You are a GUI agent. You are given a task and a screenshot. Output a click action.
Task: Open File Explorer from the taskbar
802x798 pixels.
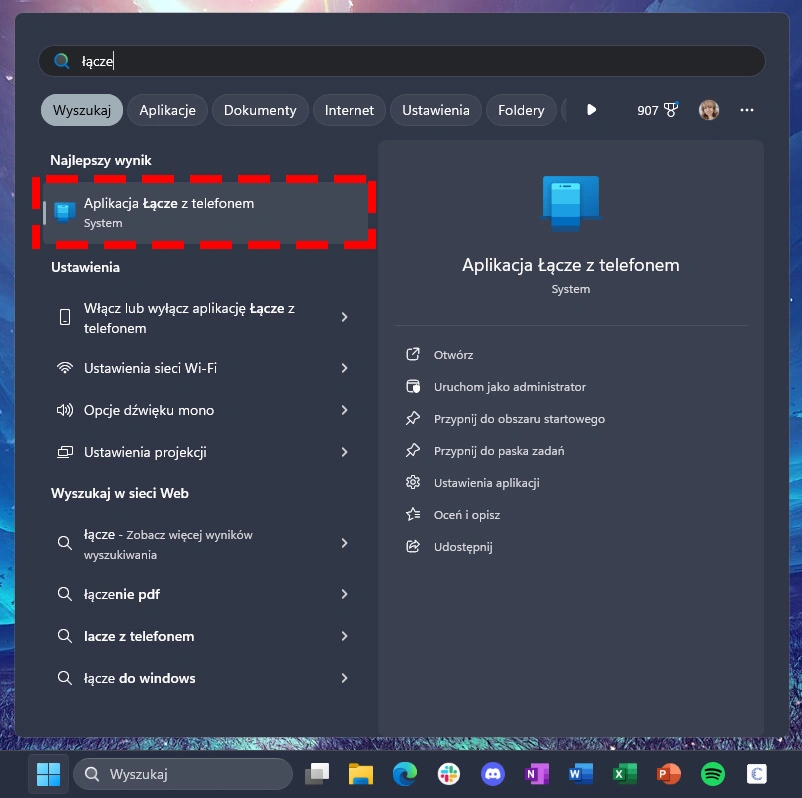click(x=361, y=774)
